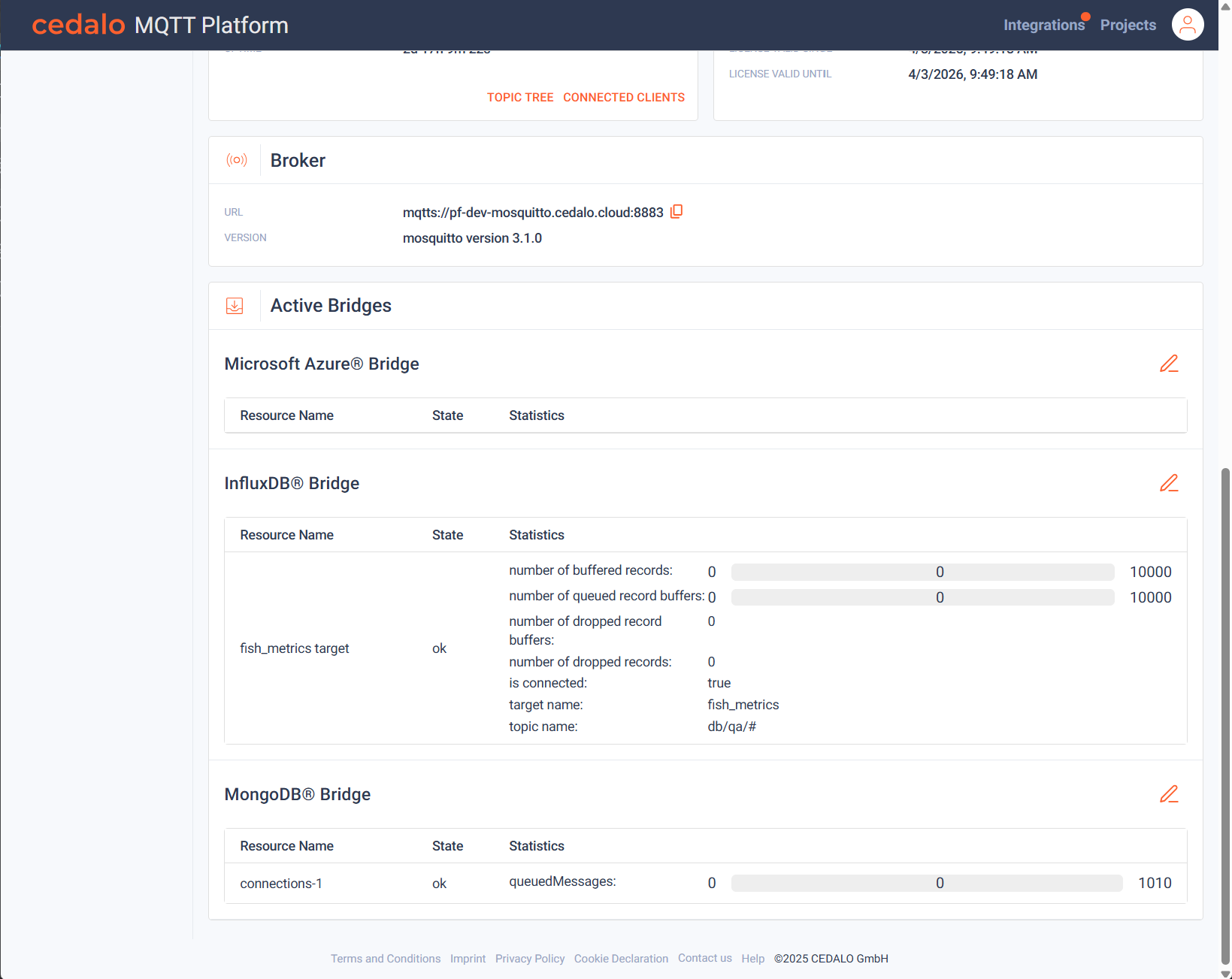Screen dimensions: 1232x979
Task: Click Azure table State column header
Action: (447, 415)
